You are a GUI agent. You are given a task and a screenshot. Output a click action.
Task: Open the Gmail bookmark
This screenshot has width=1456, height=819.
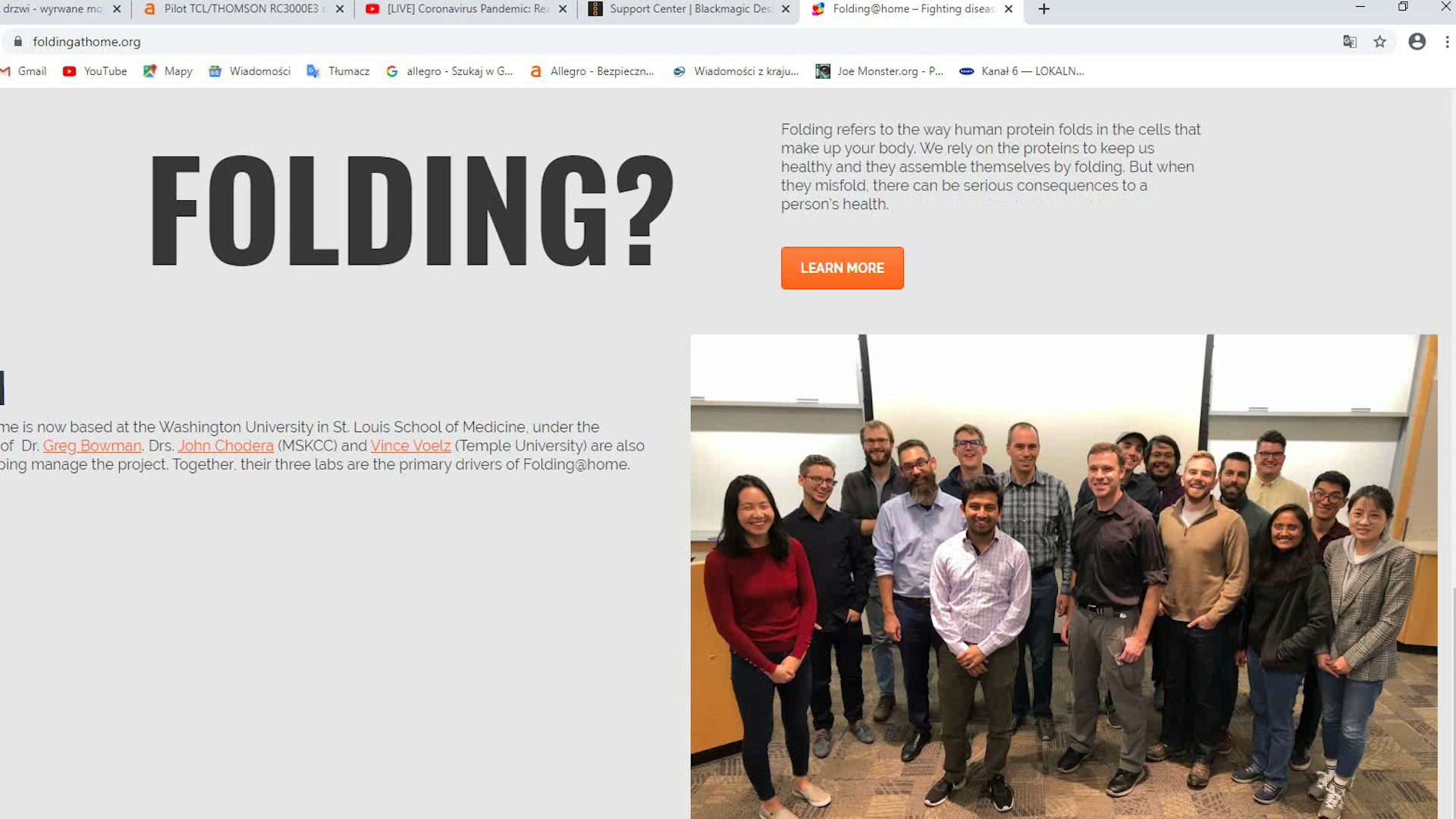(x=24, y=71)
